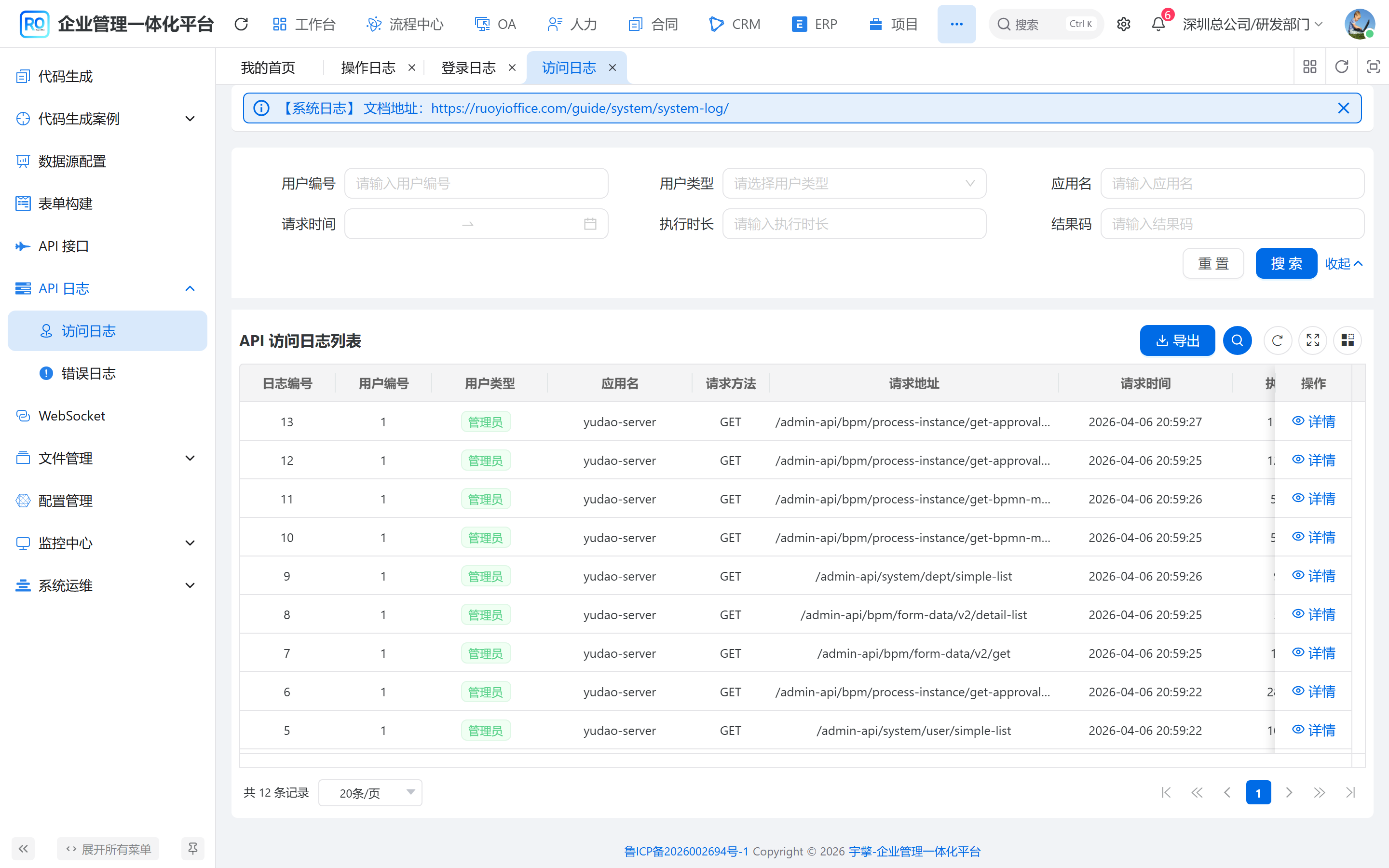View 详情 for log number 6

click(1313, 691)
